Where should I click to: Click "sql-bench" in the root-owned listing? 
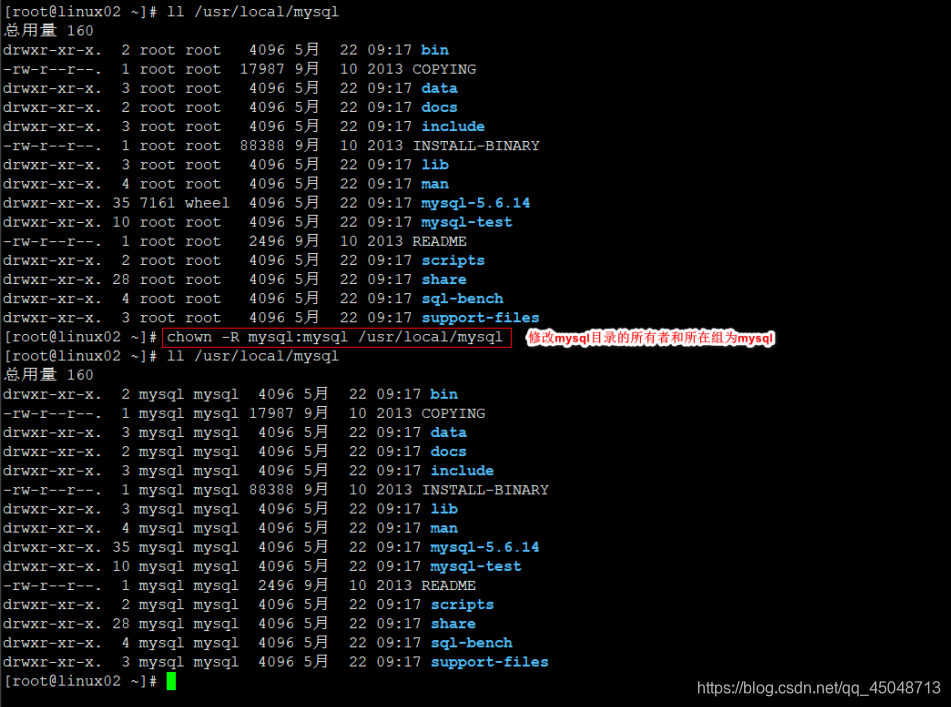pyautogui.click(x=462, y=298)
